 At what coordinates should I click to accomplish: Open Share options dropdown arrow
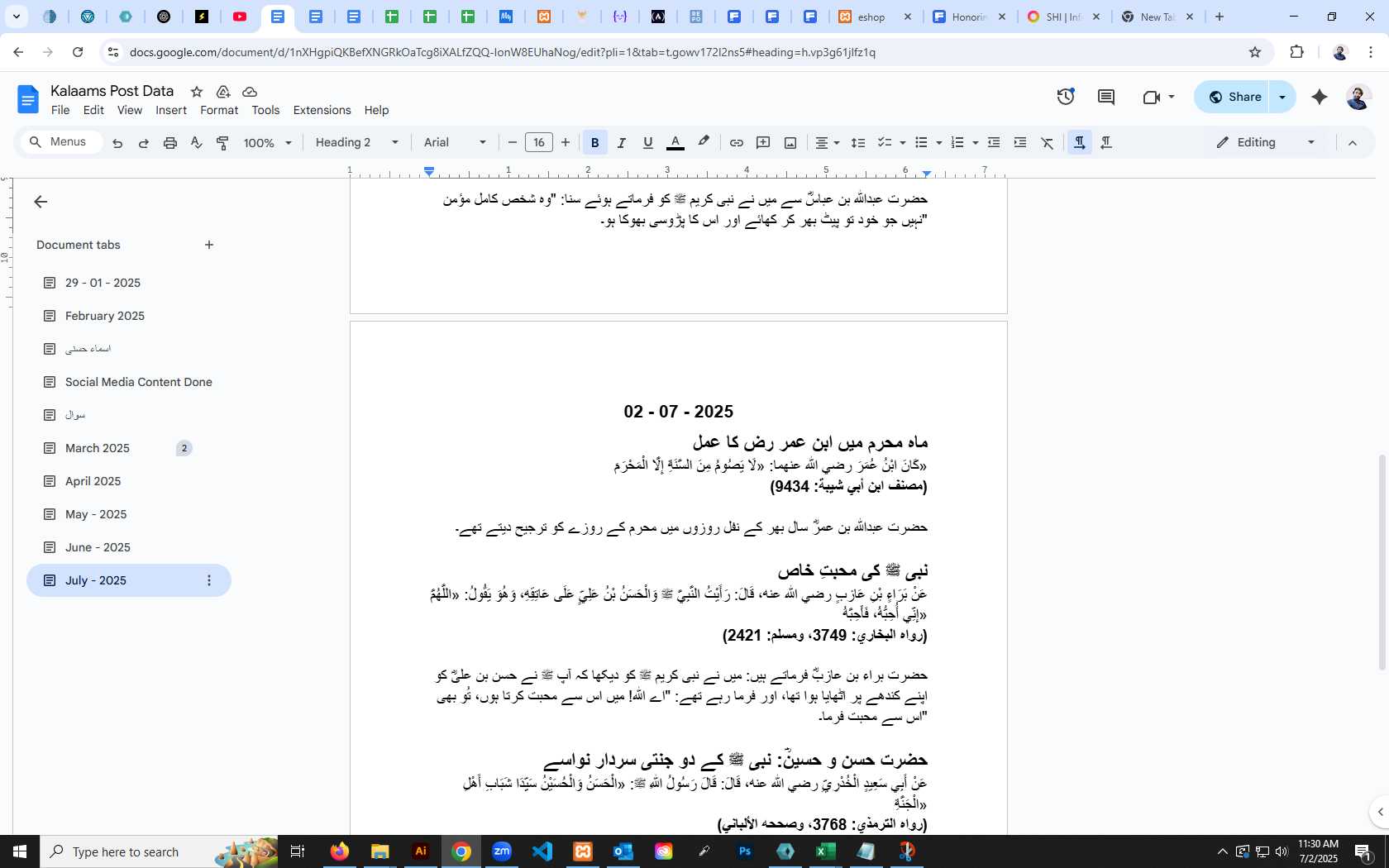(1282, 97)
